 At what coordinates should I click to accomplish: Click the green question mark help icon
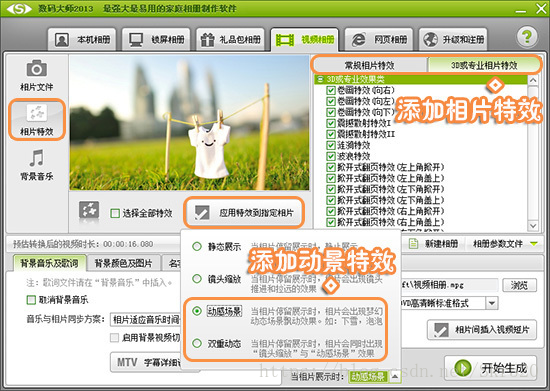527,36
